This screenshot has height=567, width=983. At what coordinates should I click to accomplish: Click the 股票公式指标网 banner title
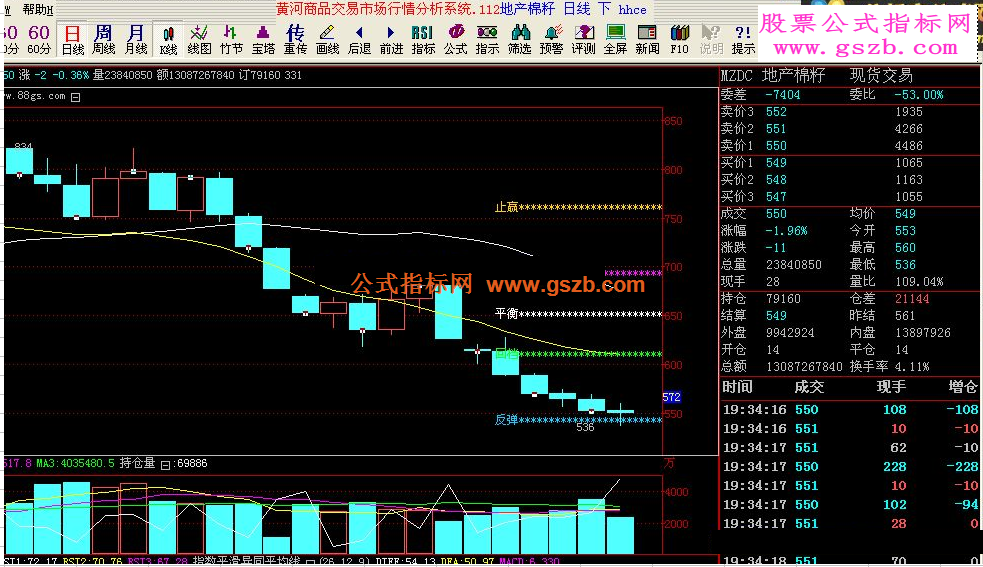(866, 24)
